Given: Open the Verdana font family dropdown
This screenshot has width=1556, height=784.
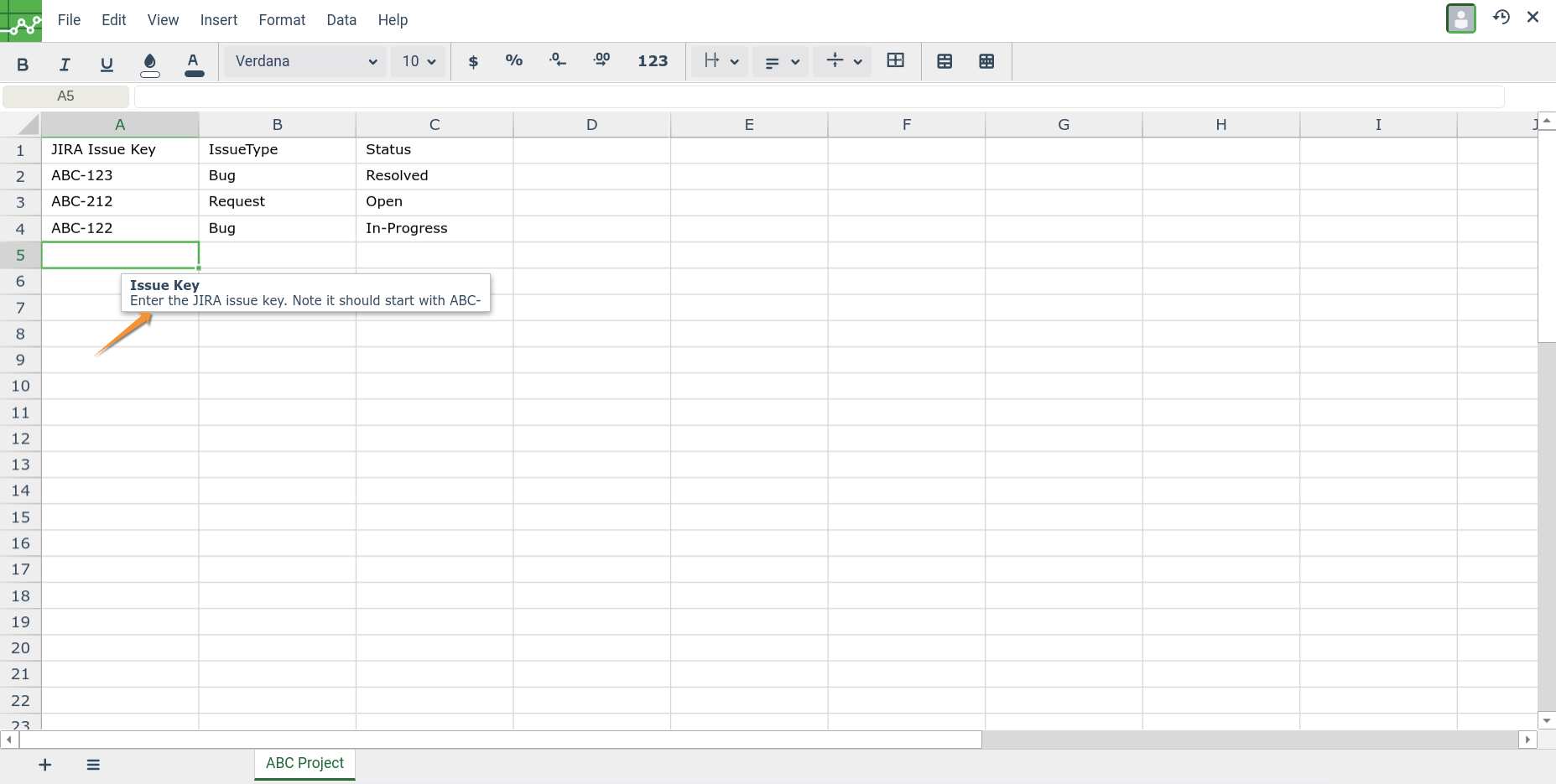Looking at the screenshot, I should tap(305, 61).
